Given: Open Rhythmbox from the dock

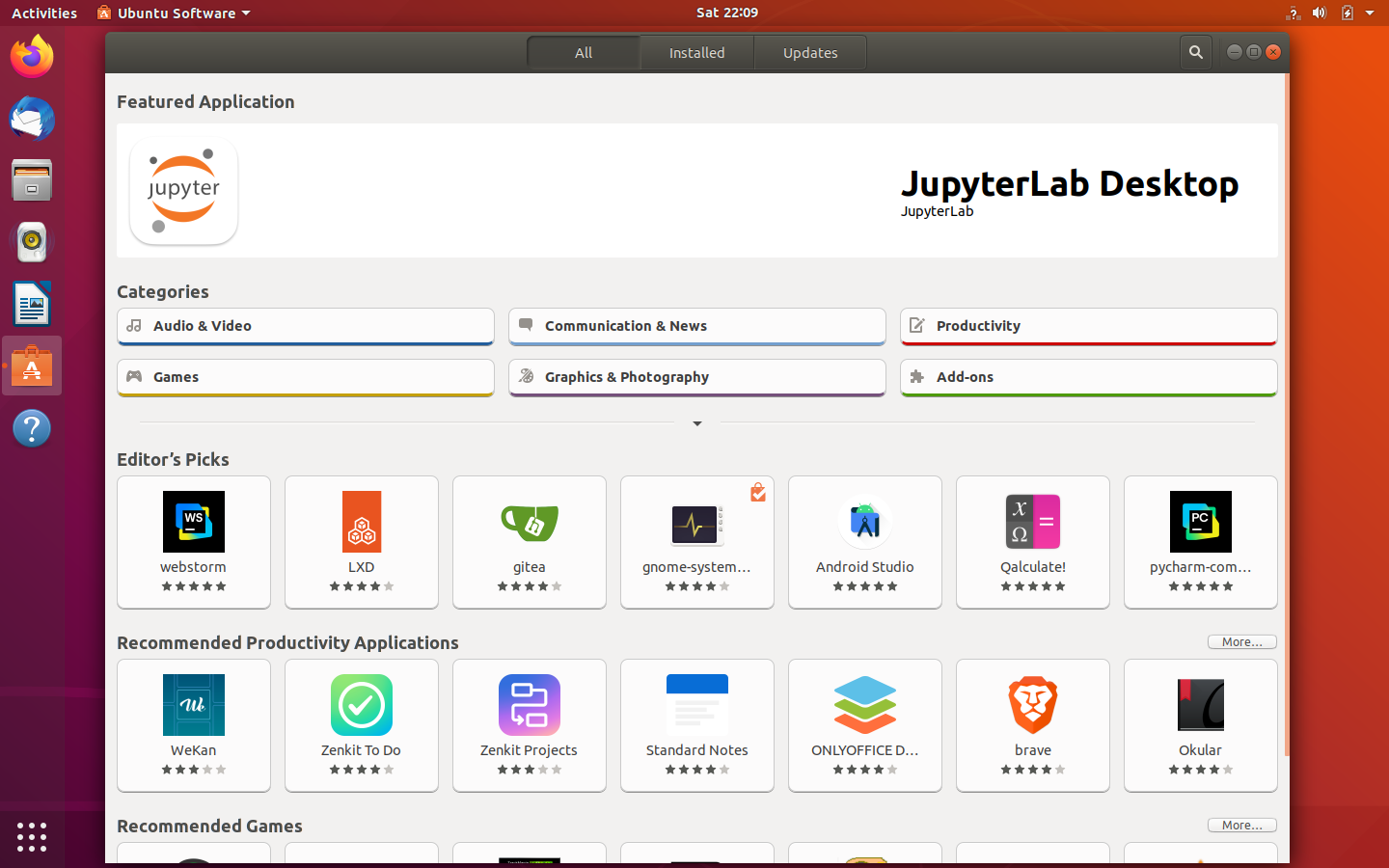Looking at the screenshot, I should pyautogui.click(x=32, y=242).
